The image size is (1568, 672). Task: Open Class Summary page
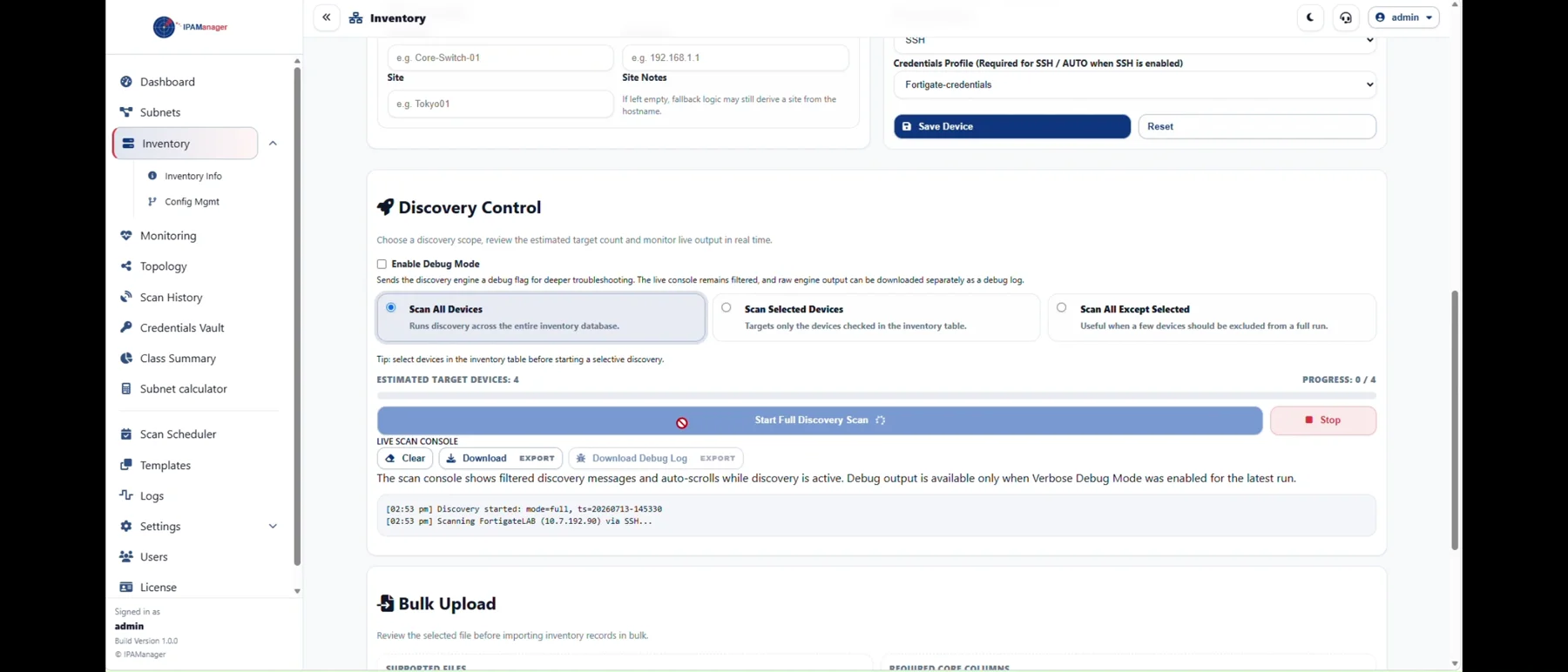178,359
